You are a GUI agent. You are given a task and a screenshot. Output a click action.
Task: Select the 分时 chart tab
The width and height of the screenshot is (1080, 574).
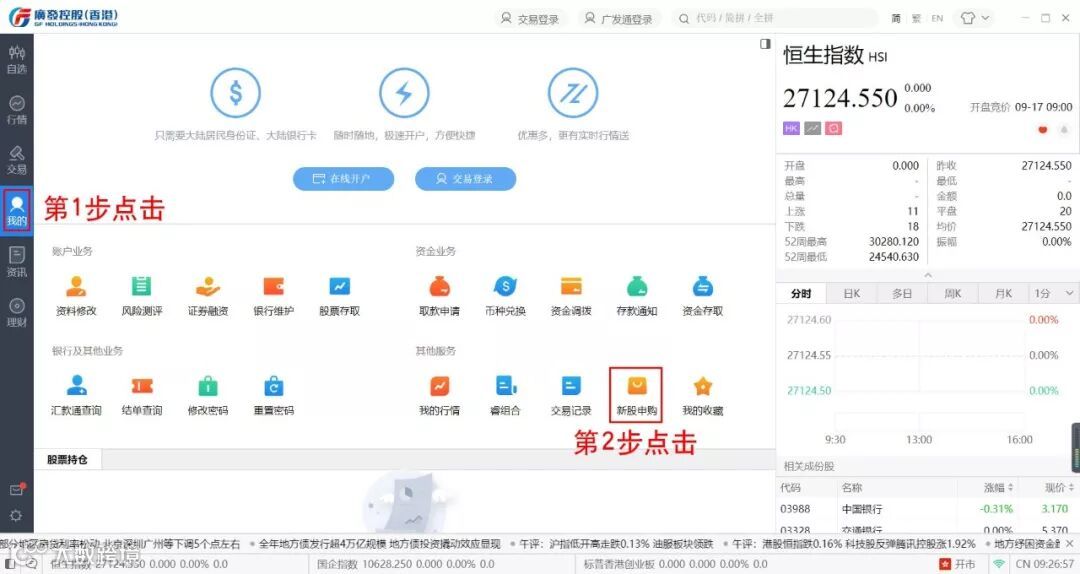pyautogui.click(x=801, y=294)
